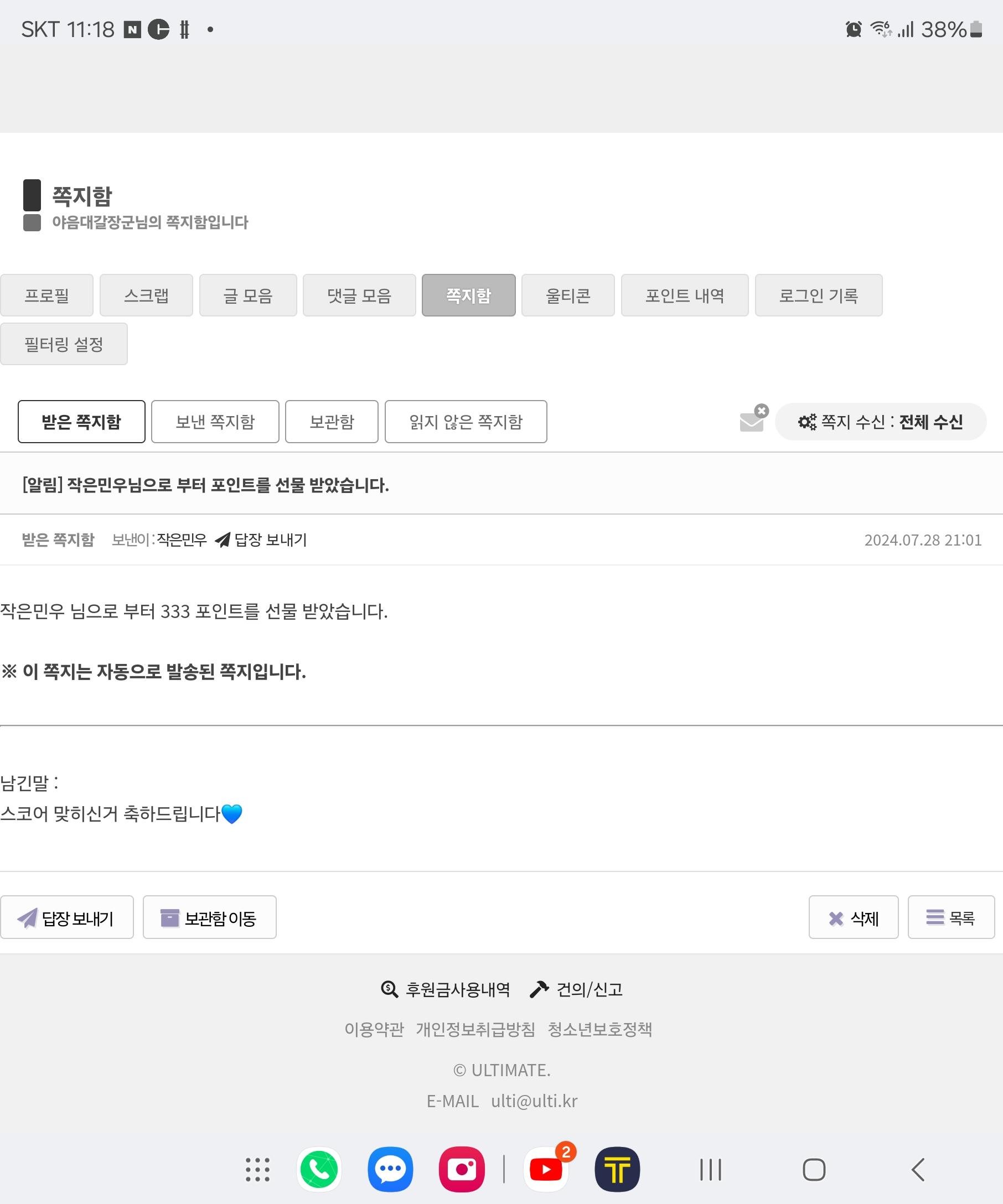This screenshot has height=1204, width=1003.
Task: Launch the YouTube app
Action: [546, 1169]
